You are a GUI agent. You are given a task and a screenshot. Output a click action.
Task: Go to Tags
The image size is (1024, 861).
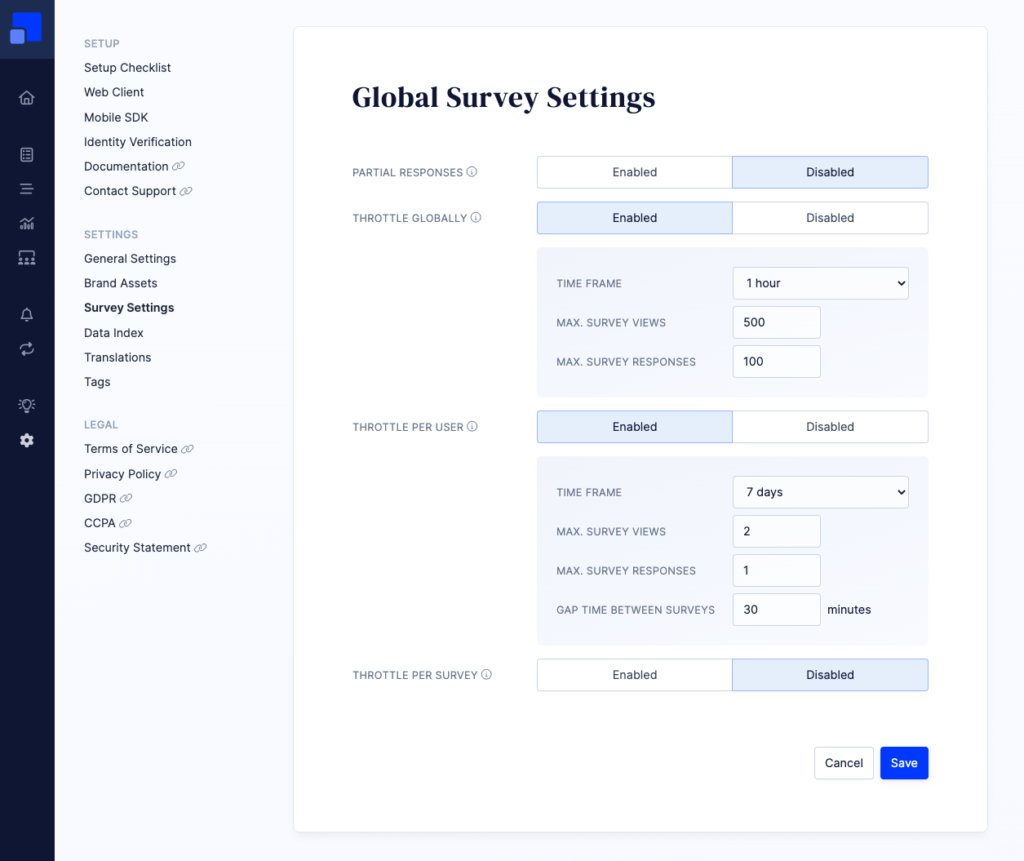97,382
